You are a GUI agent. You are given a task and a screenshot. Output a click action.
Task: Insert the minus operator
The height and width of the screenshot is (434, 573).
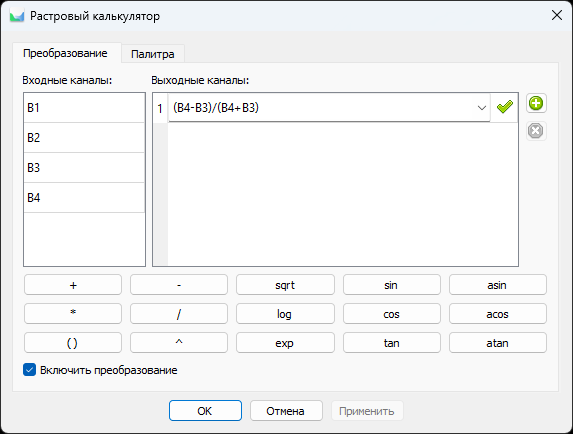(179, 285)
